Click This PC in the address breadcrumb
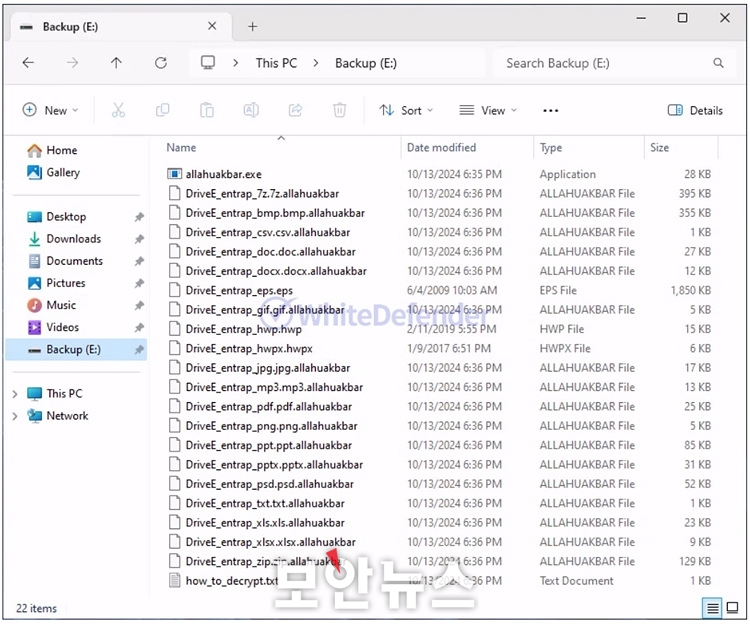 pos(276,63)
